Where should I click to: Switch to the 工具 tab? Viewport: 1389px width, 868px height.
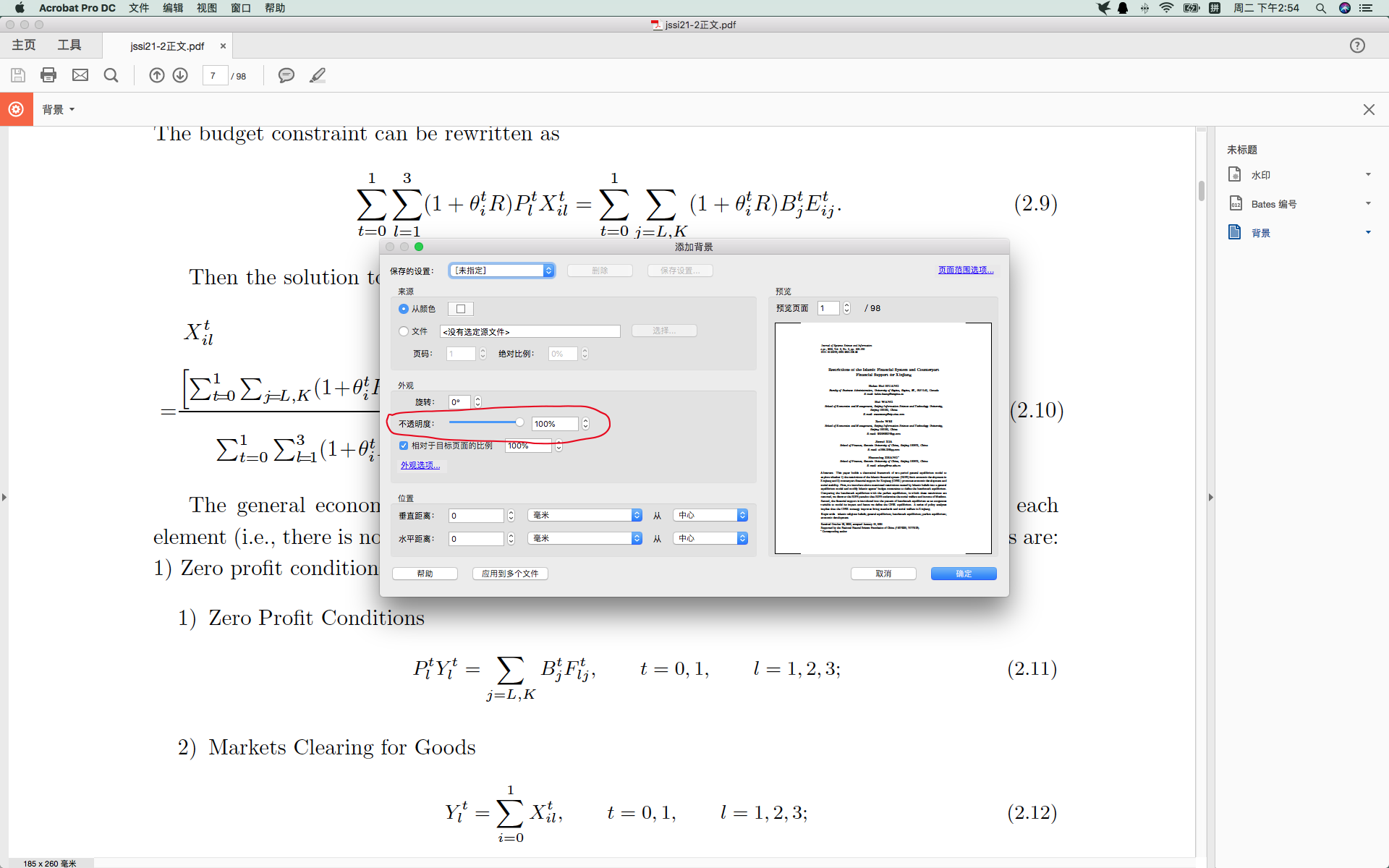point(69,45)
